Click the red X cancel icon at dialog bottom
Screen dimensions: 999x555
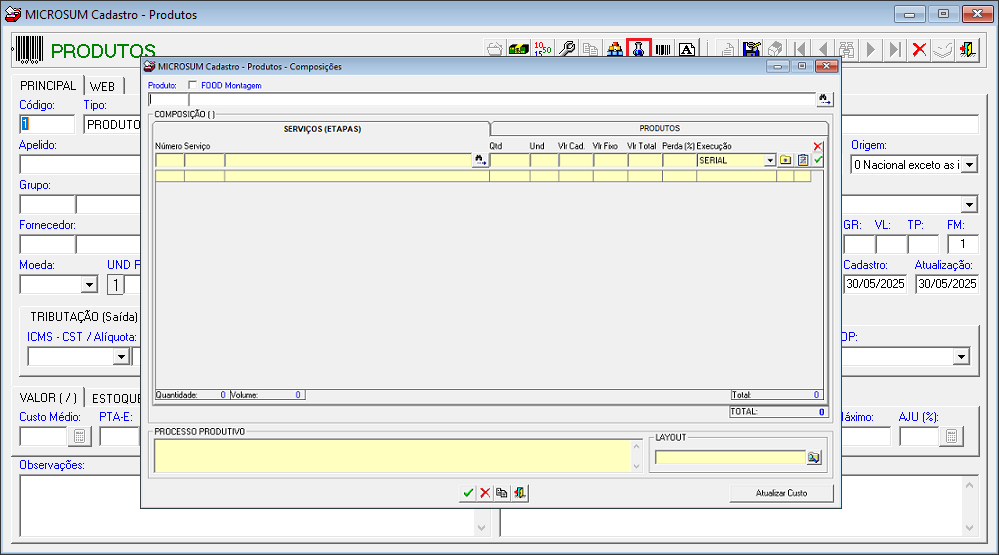484,493
